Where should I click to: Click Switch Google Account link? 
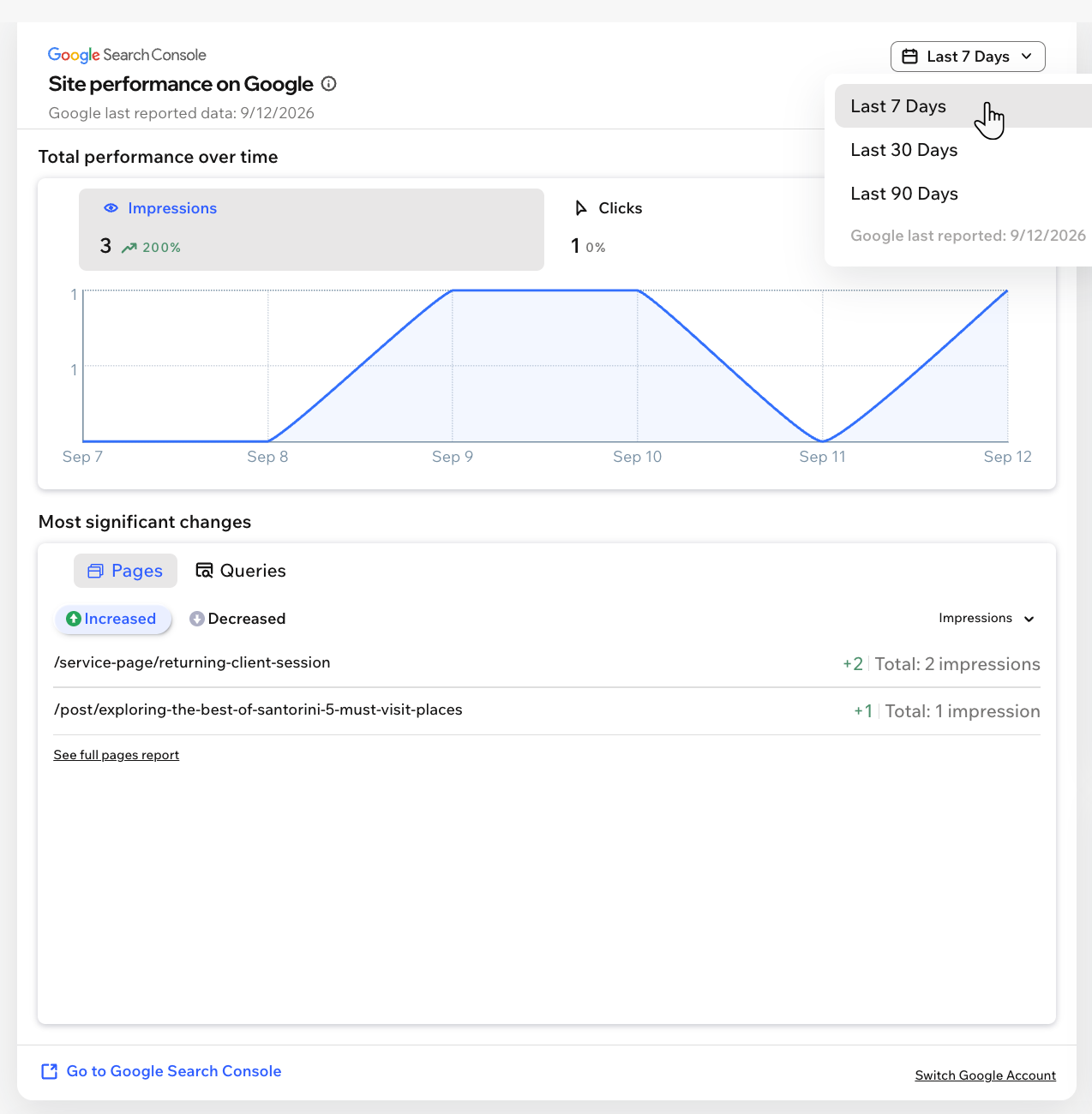coord(986,1075)
